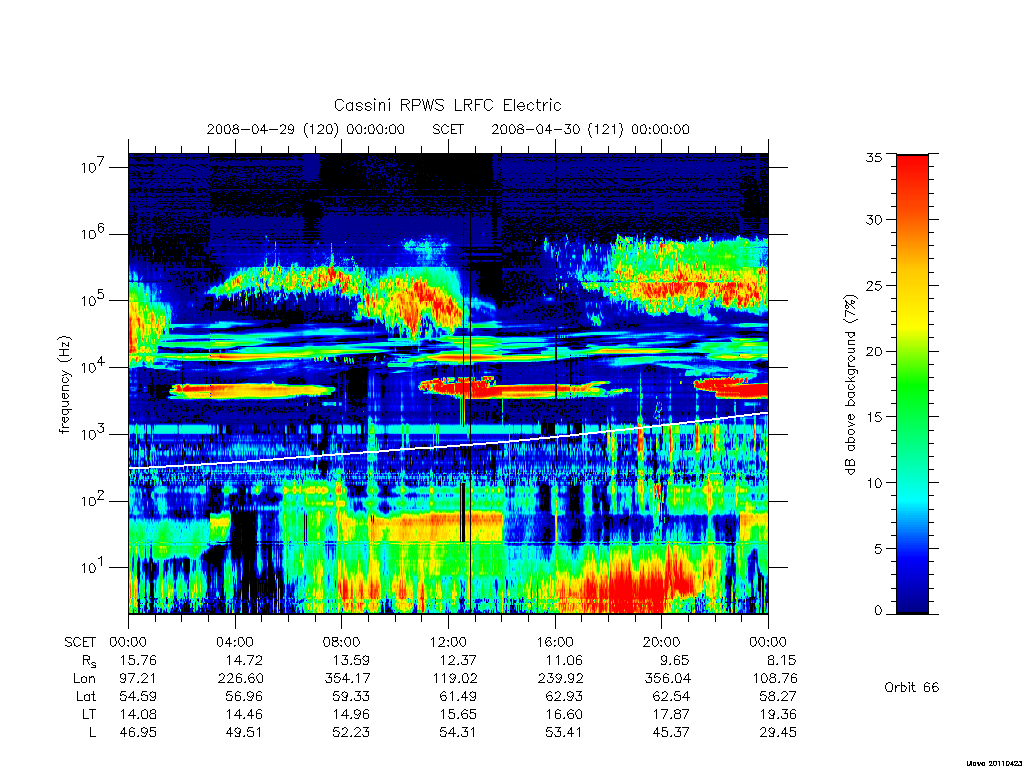Screen dimensions: 1024x768
Task: Click the "dB above background (7%)" label
Action: 850,384
